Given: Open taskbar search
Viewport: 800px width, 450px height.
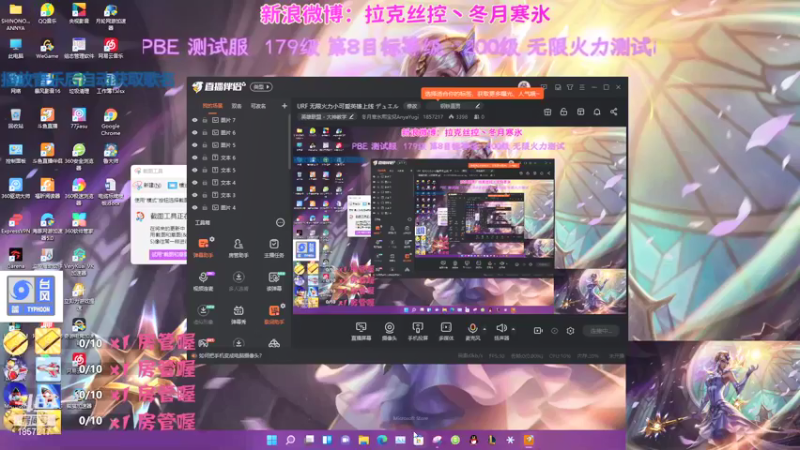Looking at the screenshot, I should [290, 440].
